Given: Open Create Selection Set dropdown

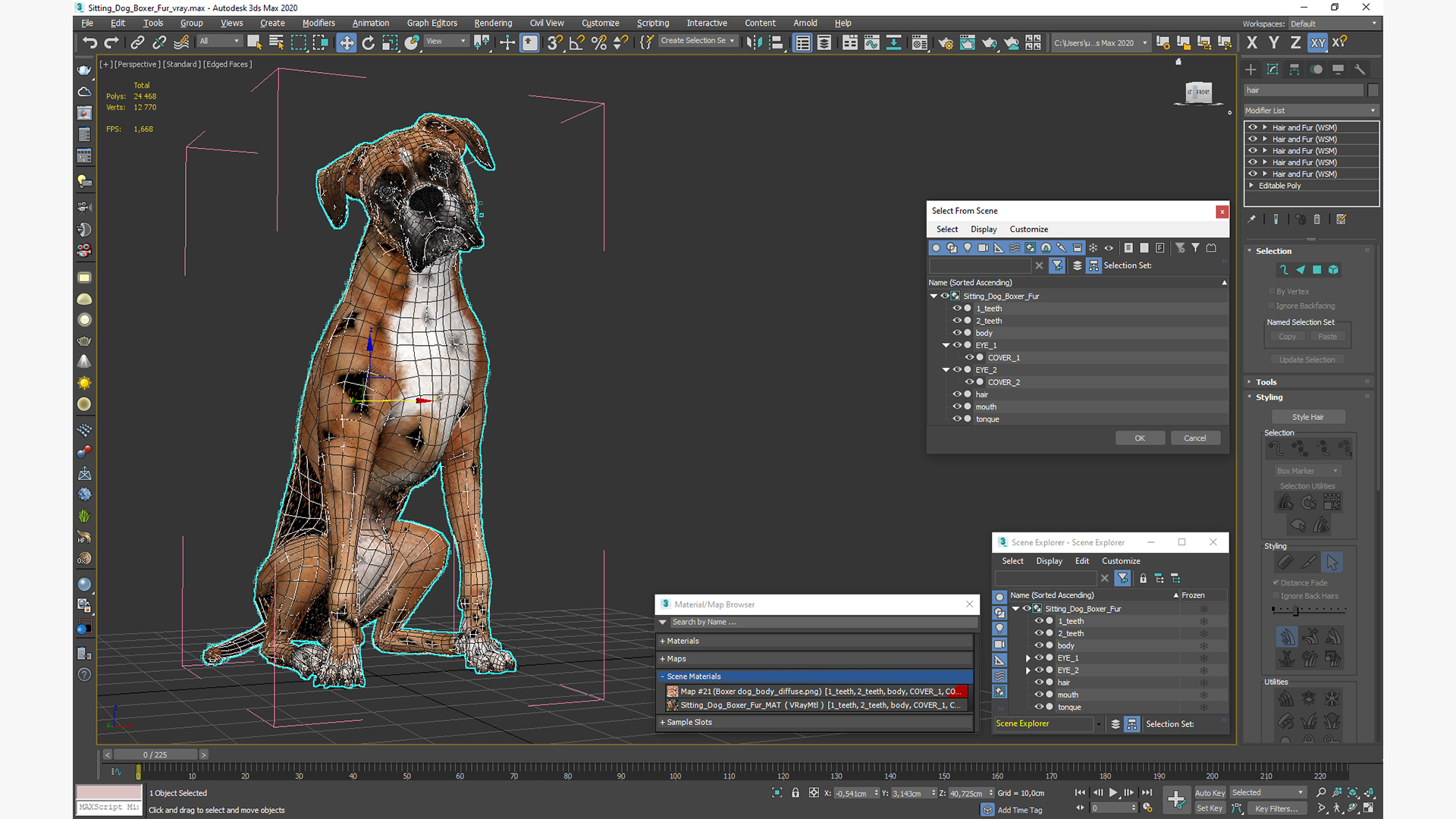Looking at the screenshot, I should point(698,41).
